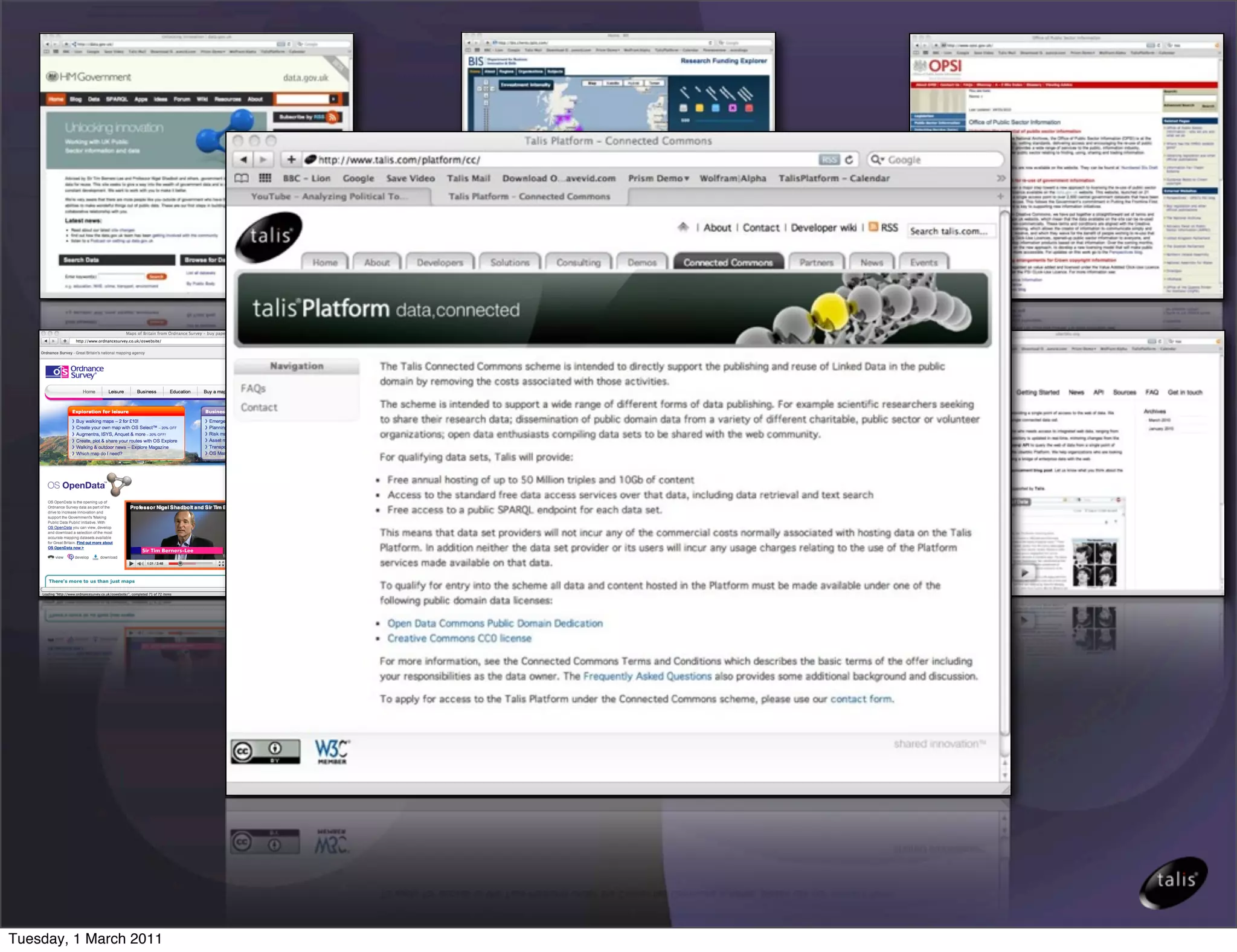The image size is (1237, 952).
Task: Click the Talis home icon
Action: (683, 227)
